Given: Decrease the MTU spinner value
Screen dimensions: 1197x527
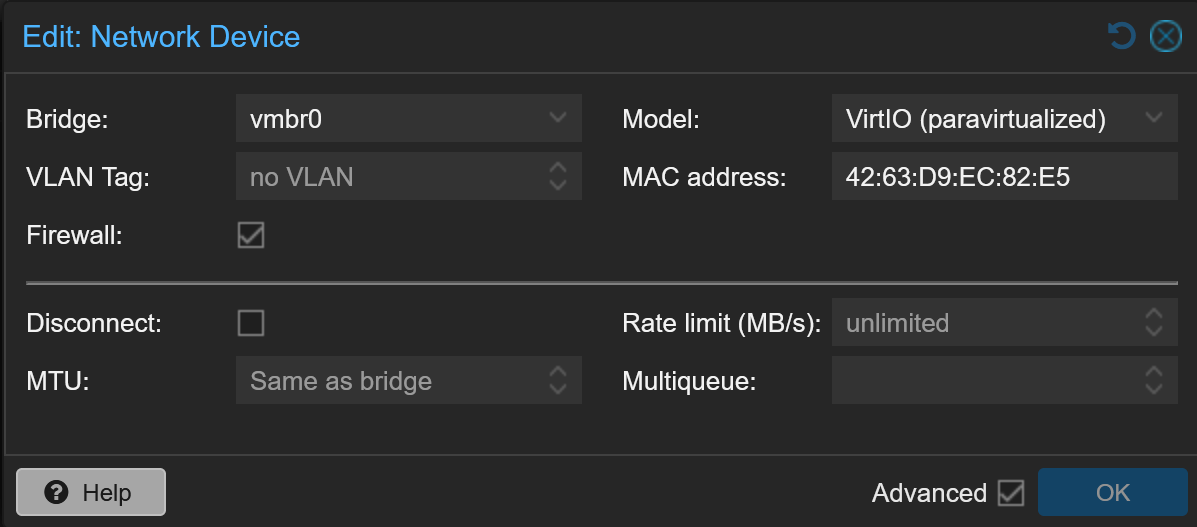Looking at the screenshot, I should click(558, 390).
